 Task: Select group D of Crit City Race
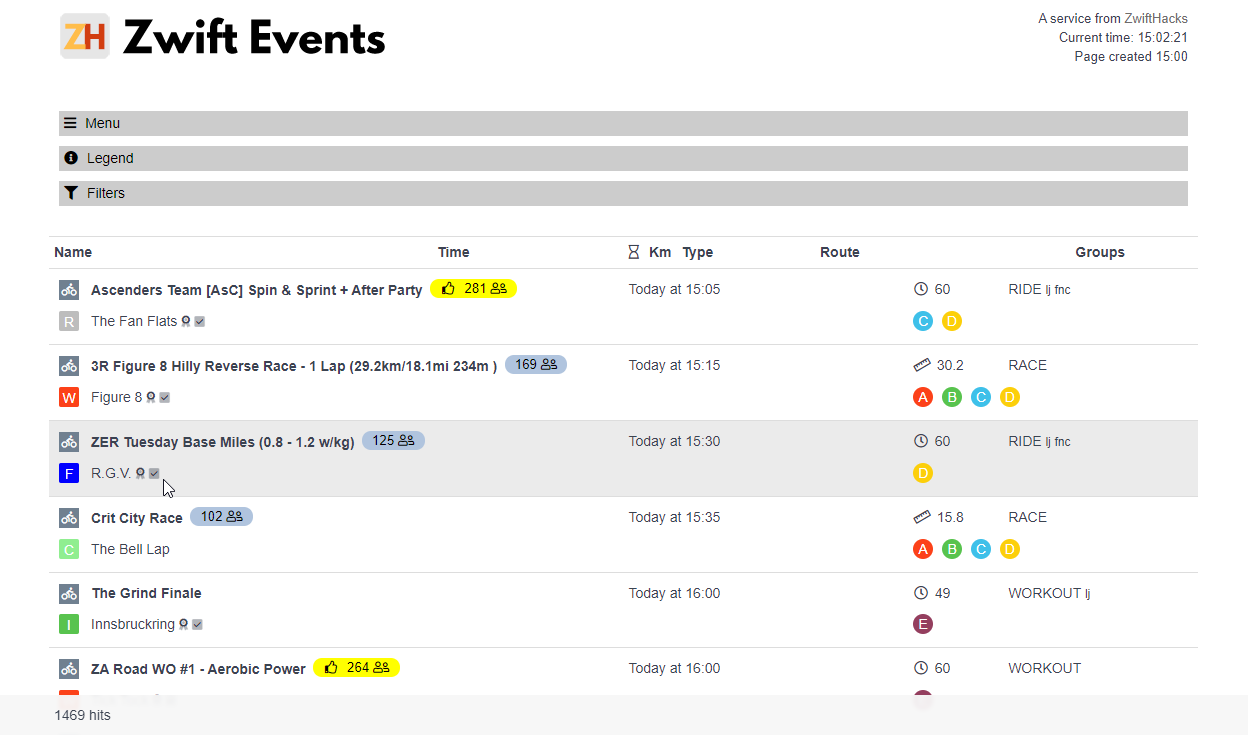[x=1010, y=549]
